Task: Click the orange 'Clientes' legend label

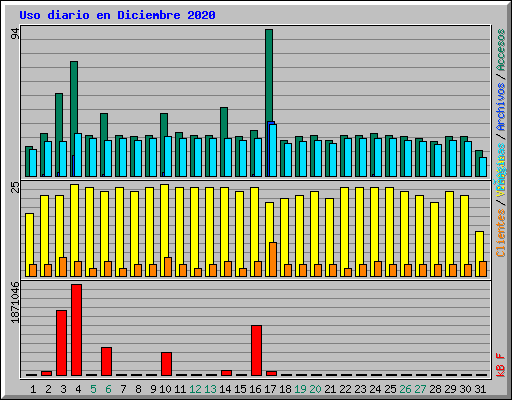Action: click(x=501, y=233)
